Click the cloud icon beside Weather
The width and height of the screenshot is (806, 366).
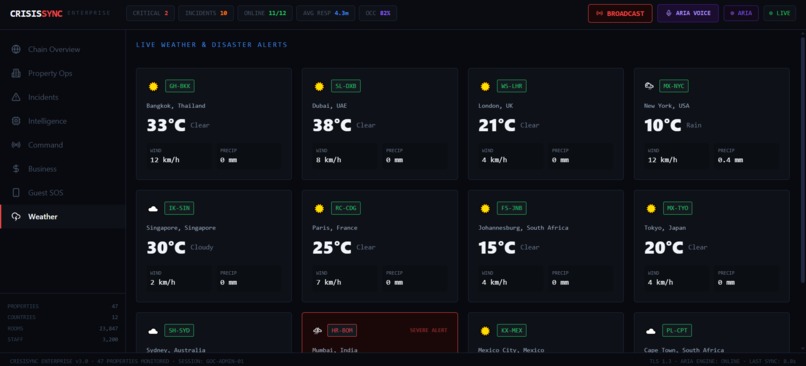point(16,216)
